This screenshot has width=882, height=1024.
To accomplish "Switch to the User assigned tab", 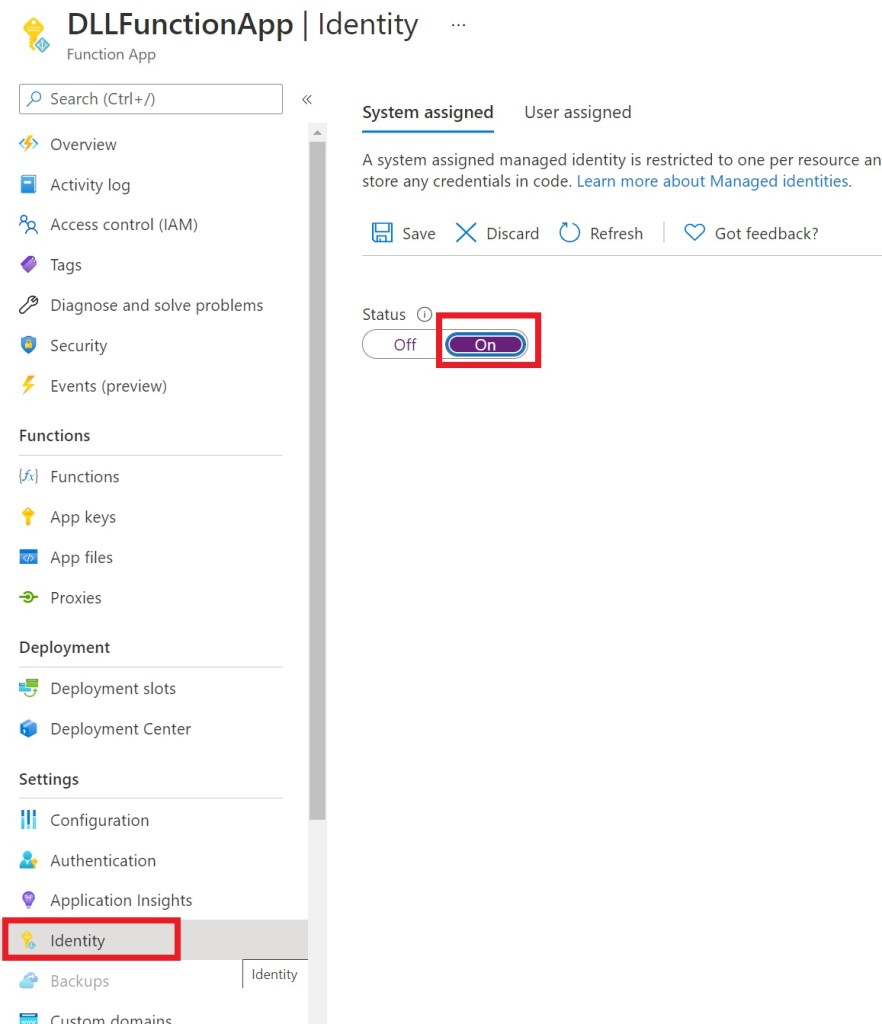I will click(x=577, y=112).
